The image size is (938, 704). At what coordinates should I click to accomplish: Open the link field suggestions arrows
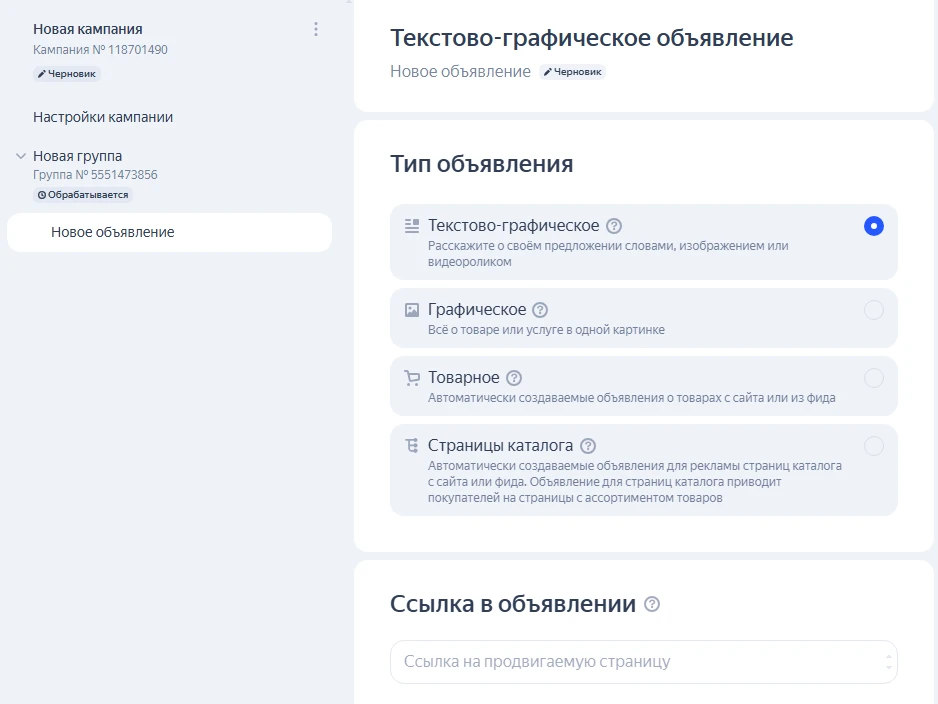coord(888,662)
